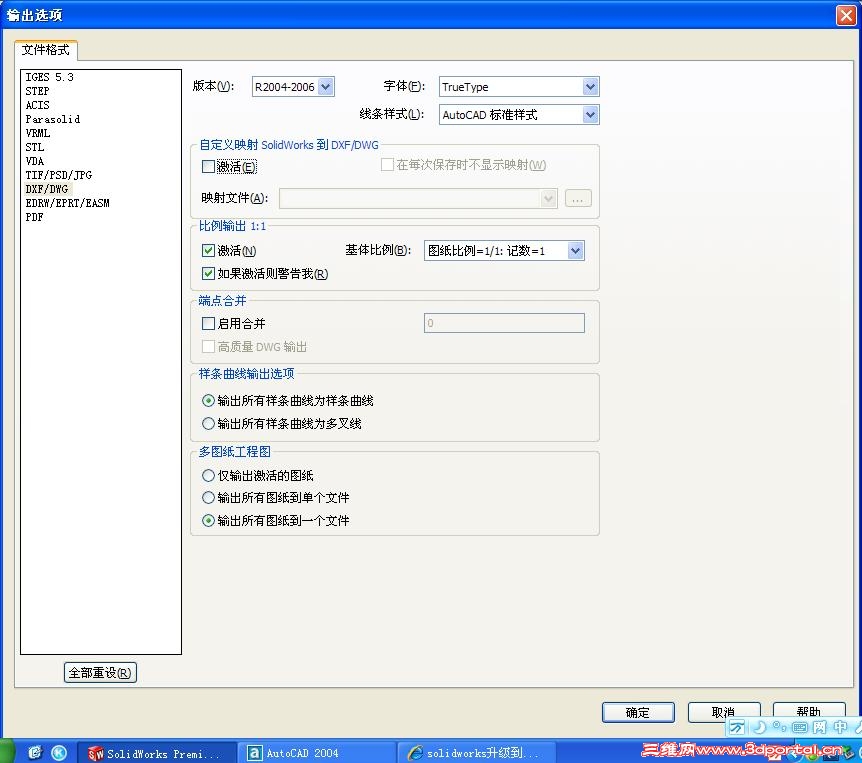The height and width of the screenshot is (763, 862).
Task: Open the 映射文件 dropdown arrow
Action: 548,198
